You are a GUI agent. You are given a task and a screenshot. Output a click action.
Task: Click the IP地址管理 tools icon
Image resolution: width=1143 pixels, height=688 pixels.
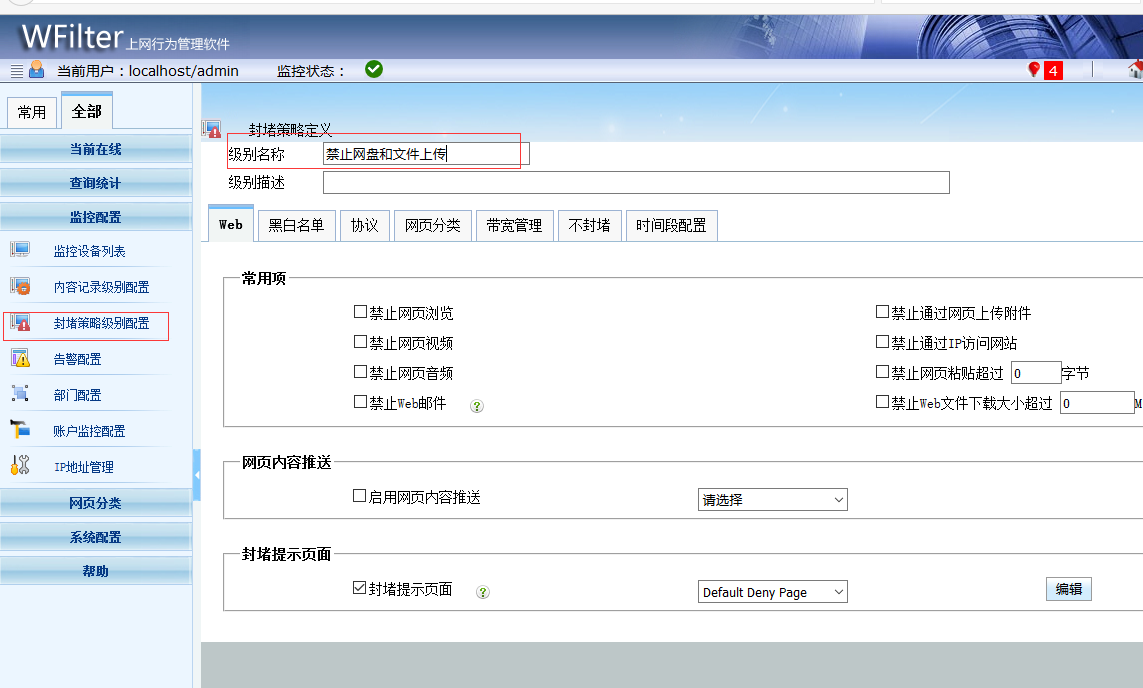click(20, 466)
